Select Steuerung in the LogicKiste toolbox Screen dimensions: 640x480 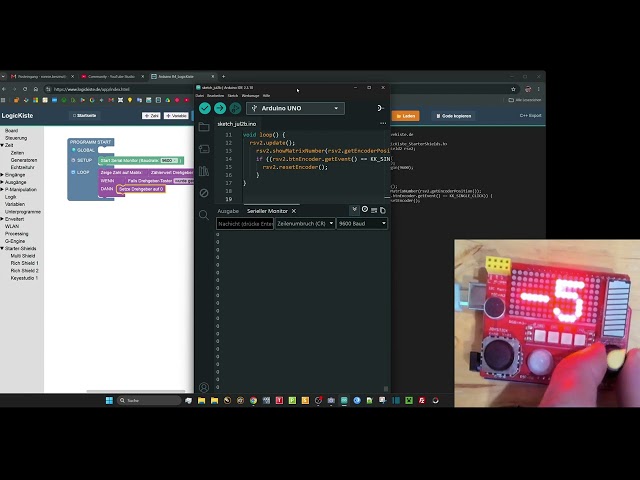pyautogui.click(x=16, y=138)
